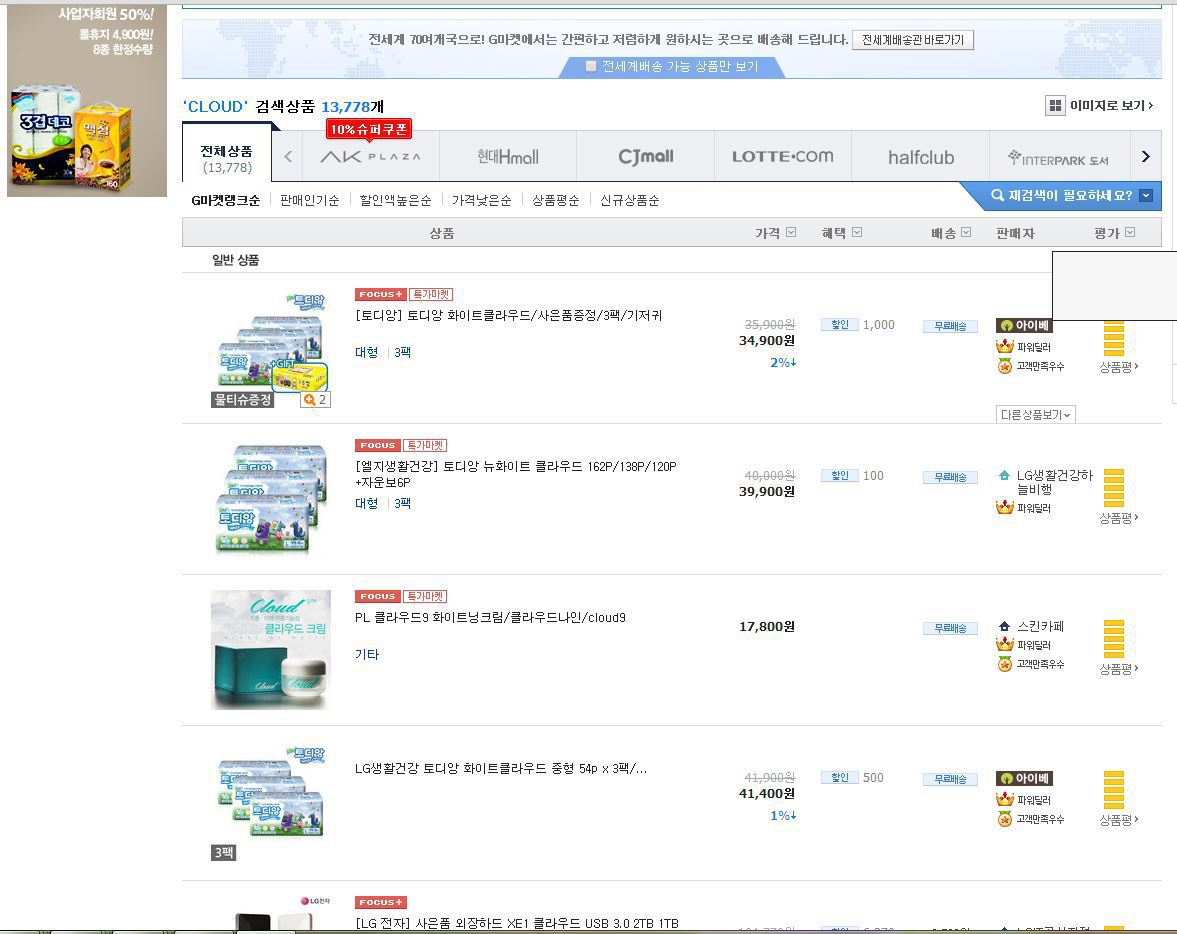The image size is (1177, 934).
Task: Open the 평가 column filter dropdown
Action: coord(1130,233)
